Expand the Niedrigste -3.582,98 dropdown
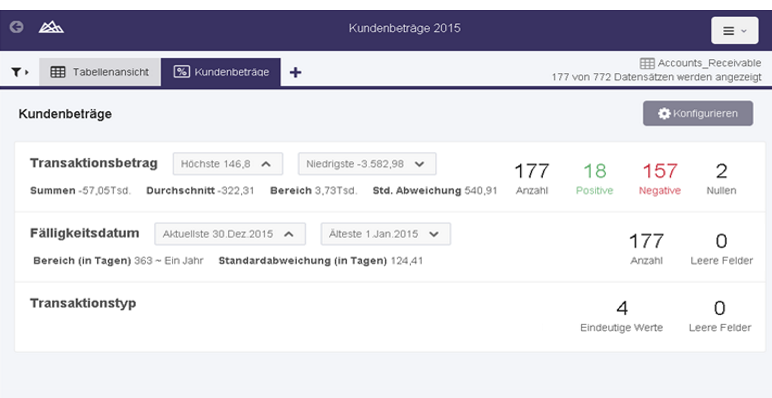 [367, 164]
